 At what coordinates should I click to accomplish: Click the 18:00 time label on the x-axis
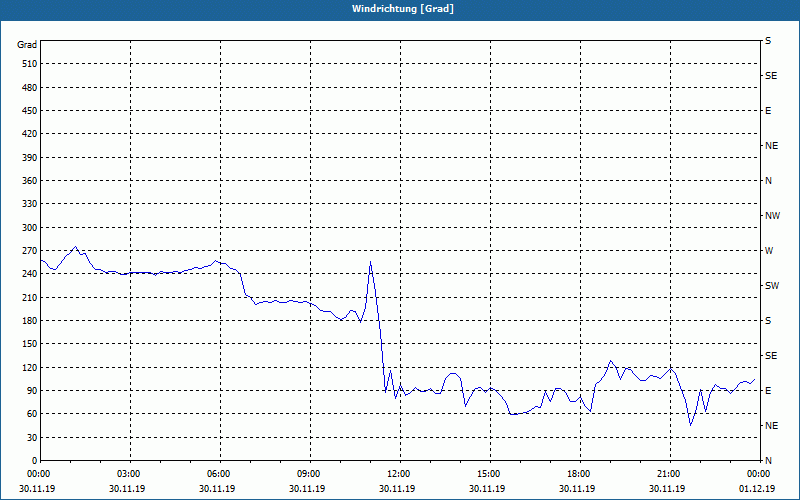(578, 473)
